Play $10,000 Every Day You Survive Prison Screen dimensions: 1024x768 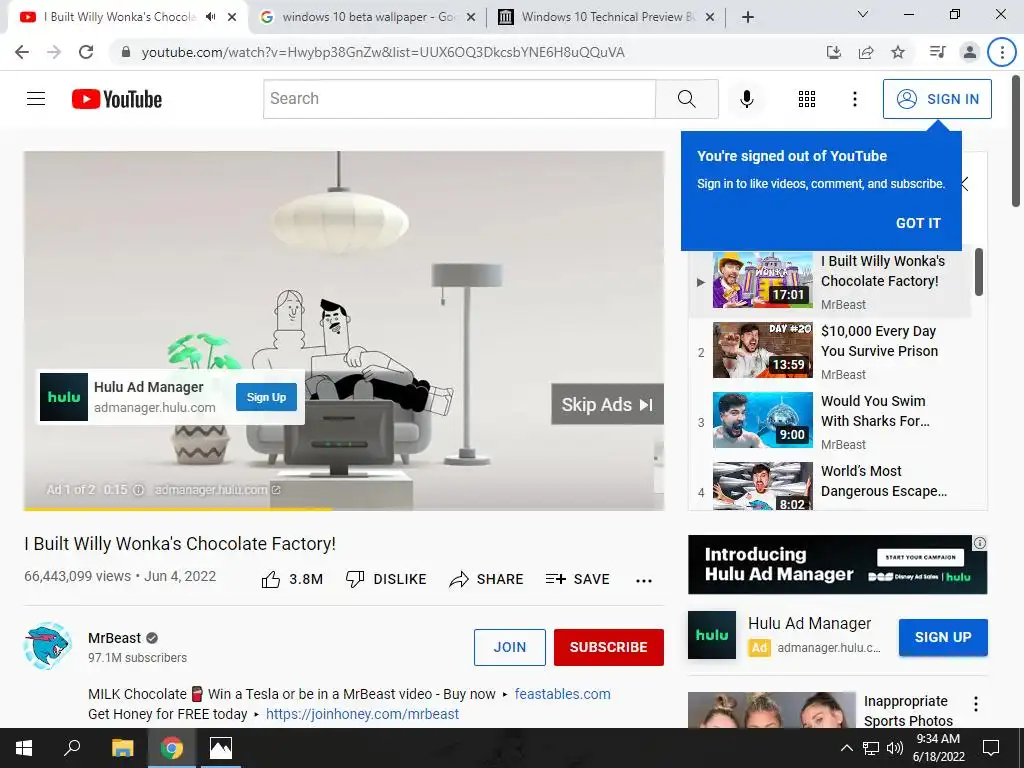coord(829,351)
